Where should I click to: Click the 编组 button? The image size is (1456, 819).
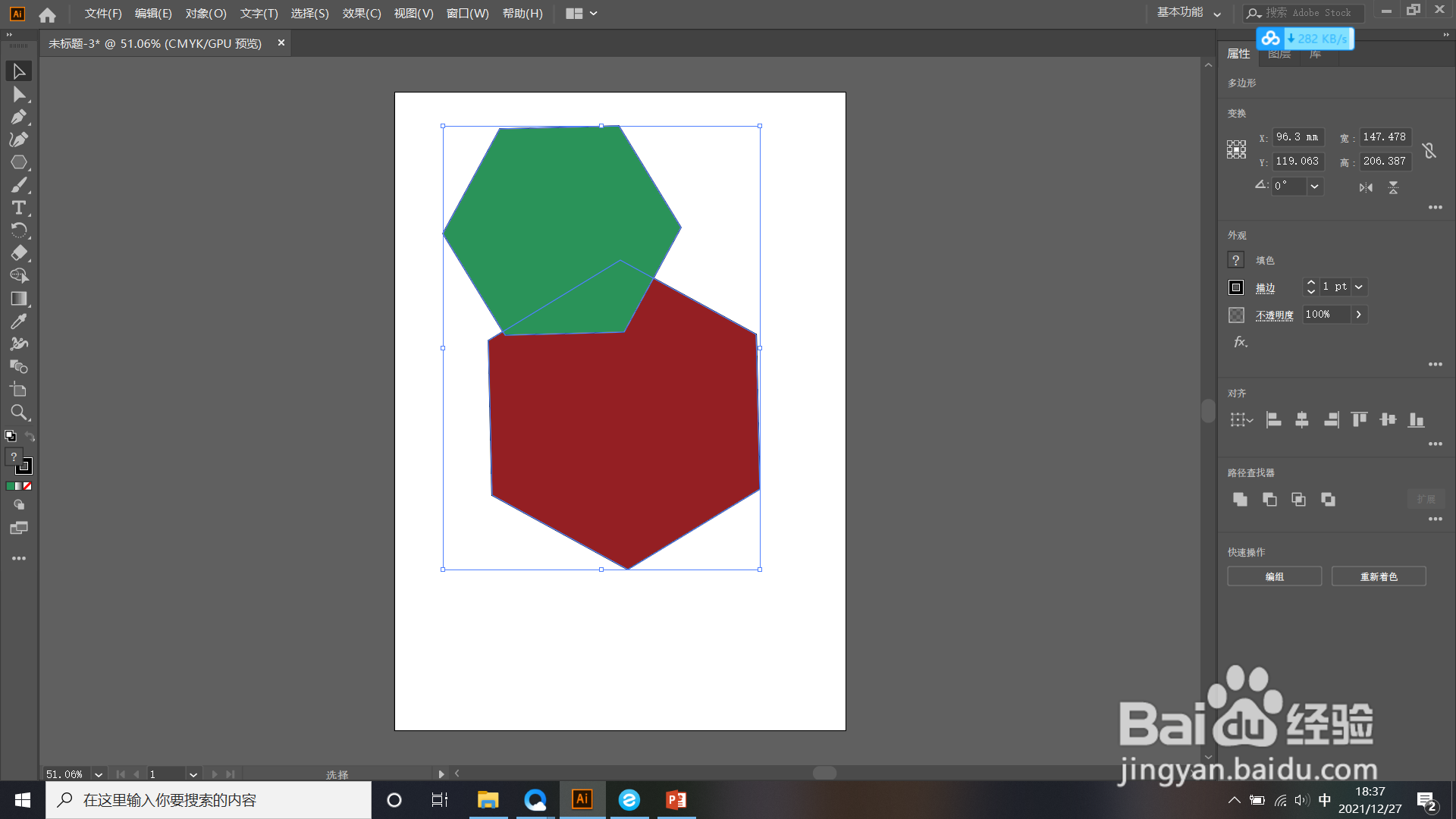click(x=1274, y=576)
